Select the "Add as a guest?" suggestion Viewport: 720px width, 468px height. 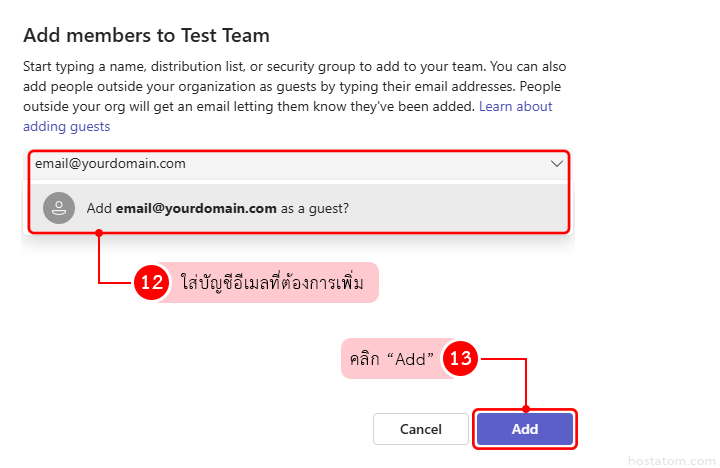click(300, 209)
